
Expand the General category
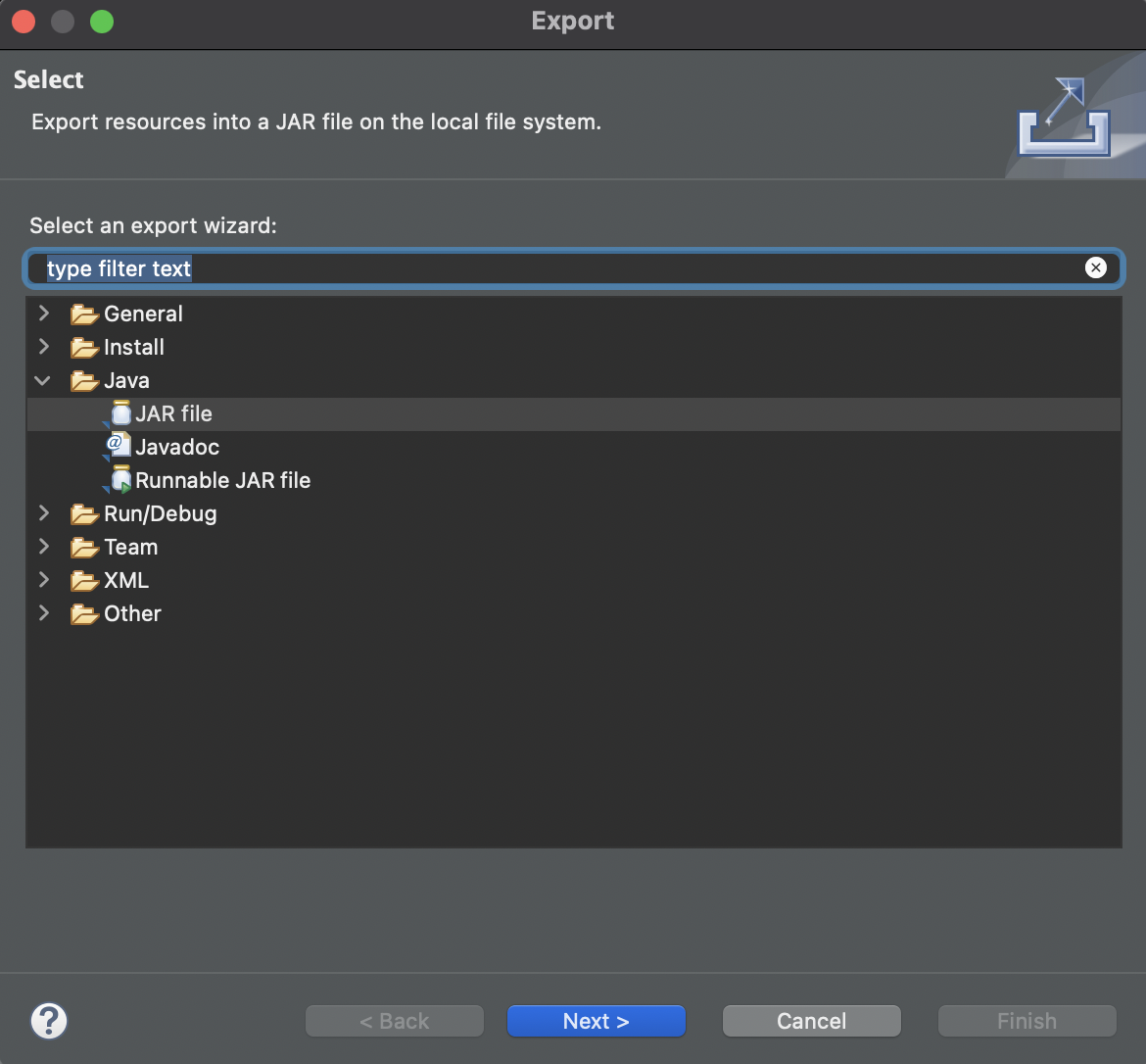[x=43, y=314]
